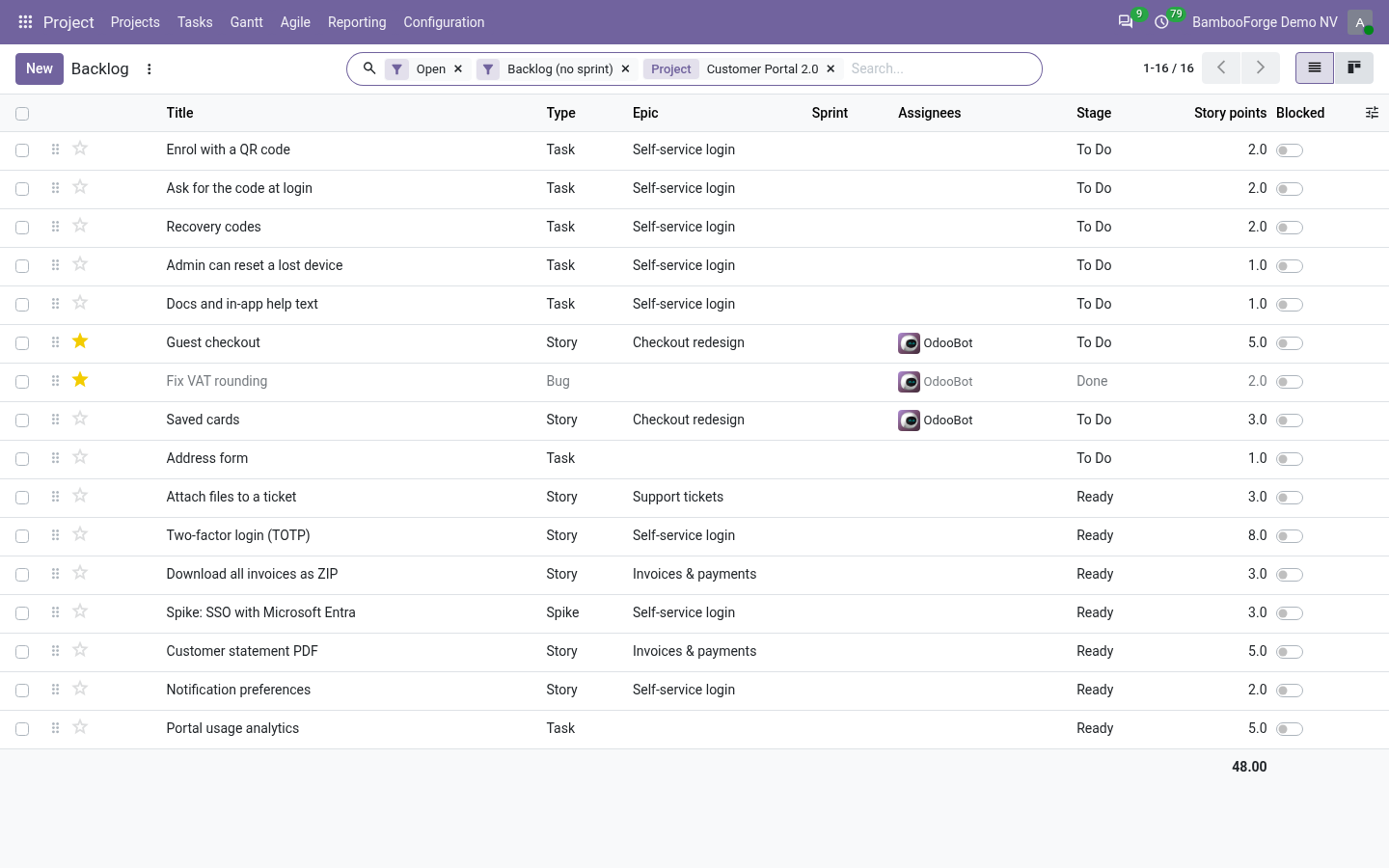Open the optional columns settings icon

(1372, 113)
